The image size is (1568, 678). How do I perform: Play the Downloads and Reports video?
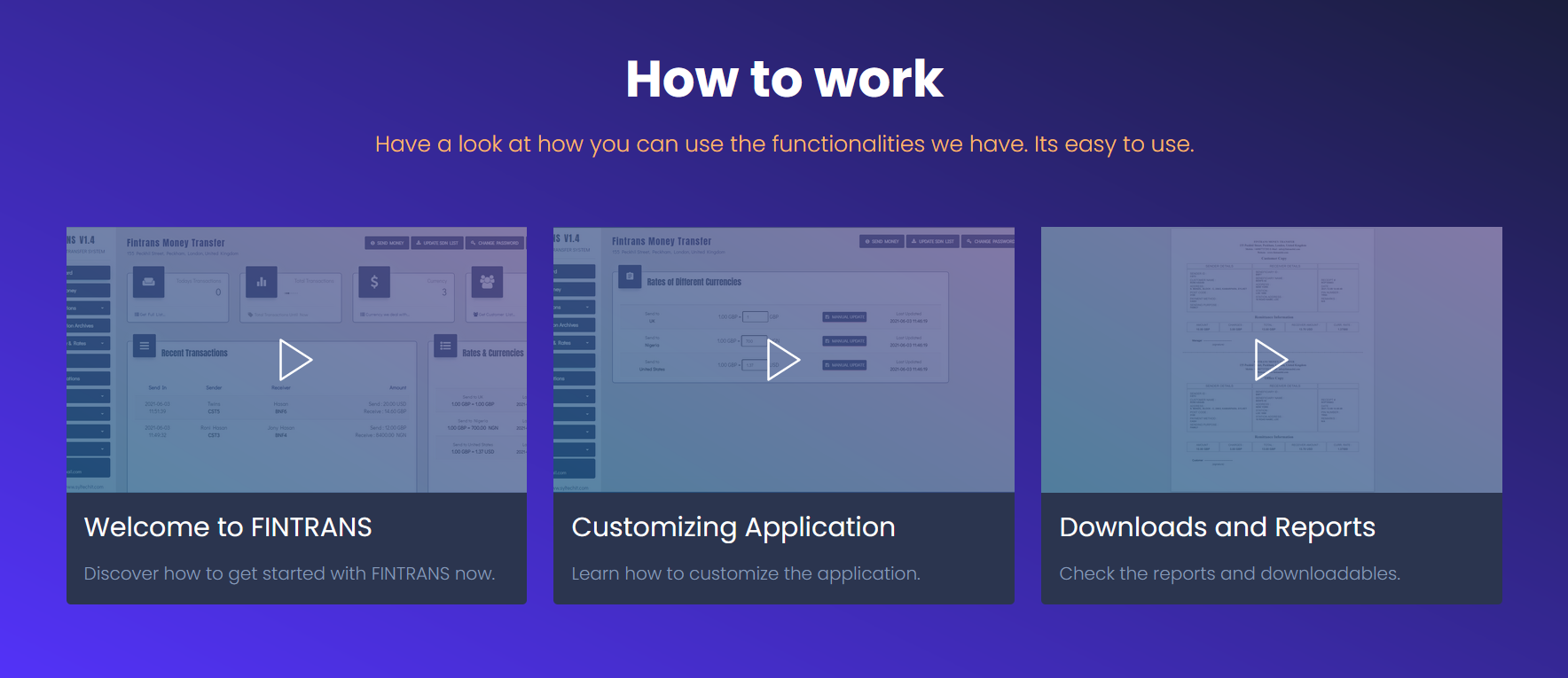(1271, 360)
